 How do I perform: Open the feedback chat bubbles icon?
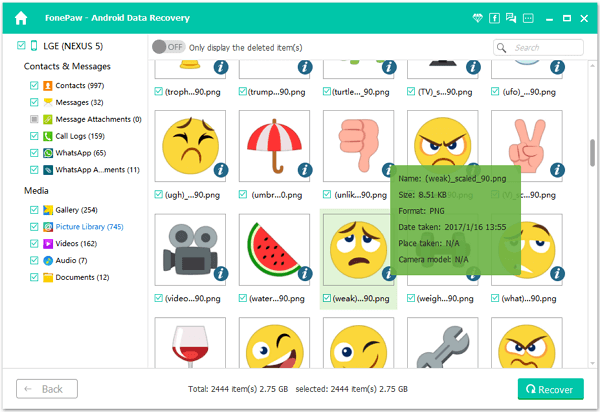click(511, 18)
